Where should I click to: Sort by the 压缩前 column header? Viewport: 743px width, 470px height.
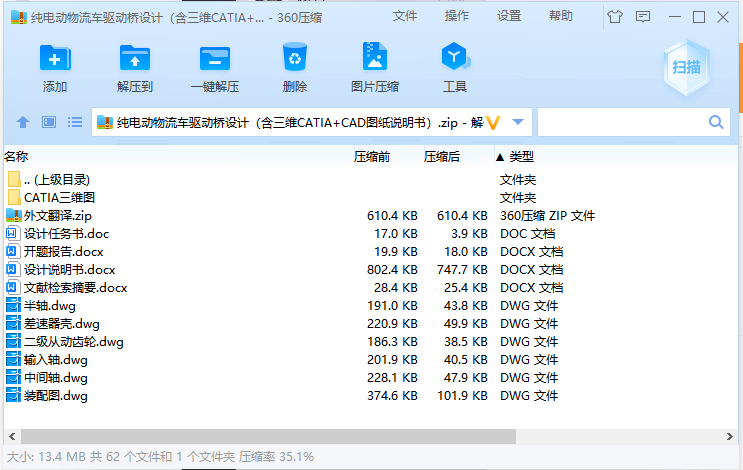click(x=372, y=156)
